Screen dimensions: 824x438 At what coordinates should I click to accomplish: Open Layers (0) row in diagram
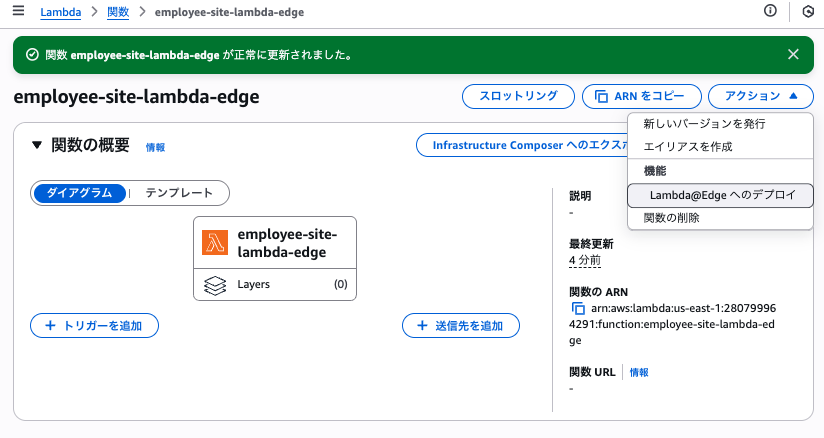pyautogui.click(x=275, y=284)
